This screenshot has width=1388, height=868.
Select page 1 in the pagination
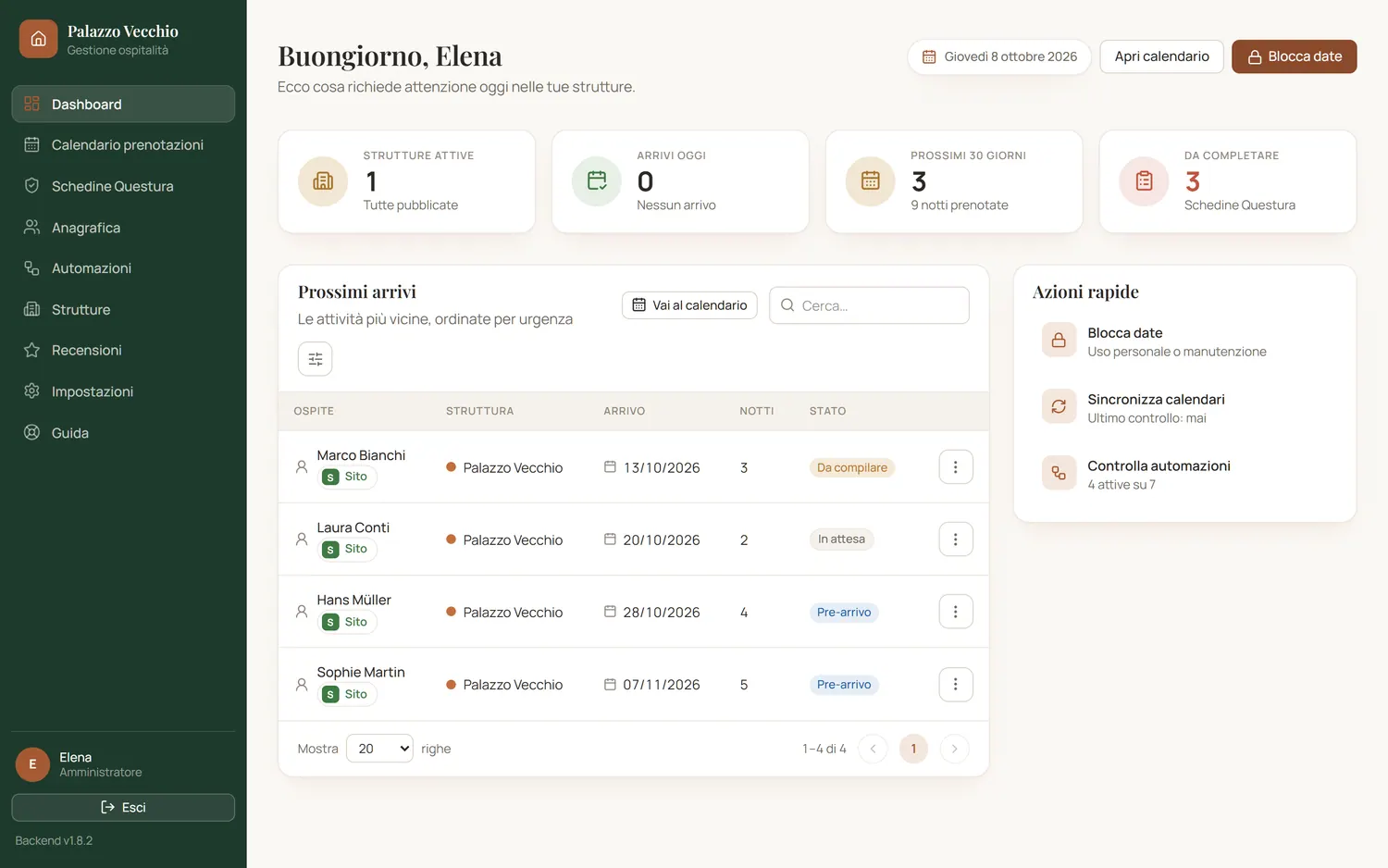913,749
